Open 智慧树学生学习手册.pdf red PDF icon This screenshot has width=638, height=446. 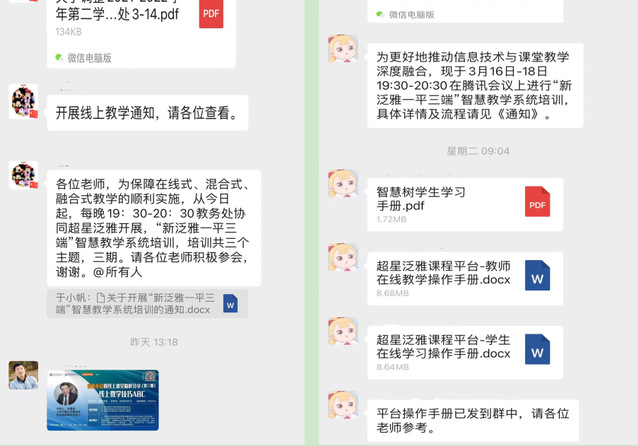pyautogui.click(x=537, y=201)
